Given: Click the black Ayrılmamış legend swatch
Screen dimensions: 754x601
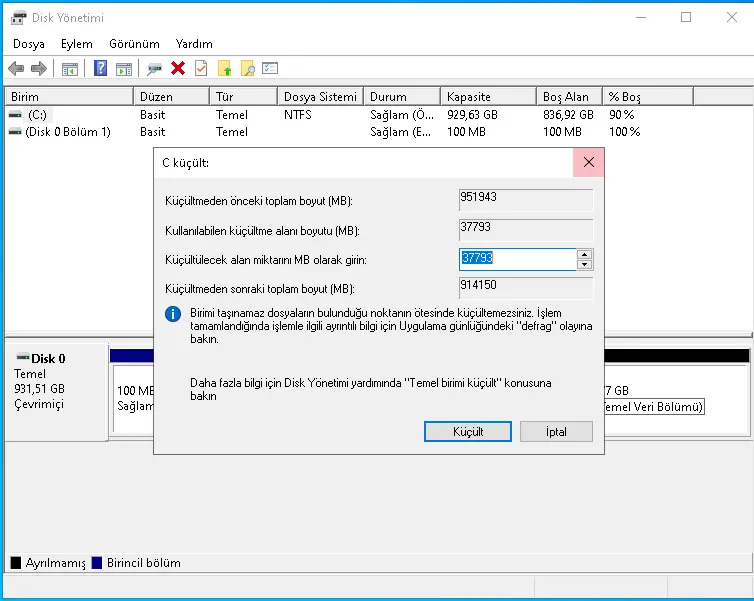Looking at the screenshot, I should click(16, 563).
